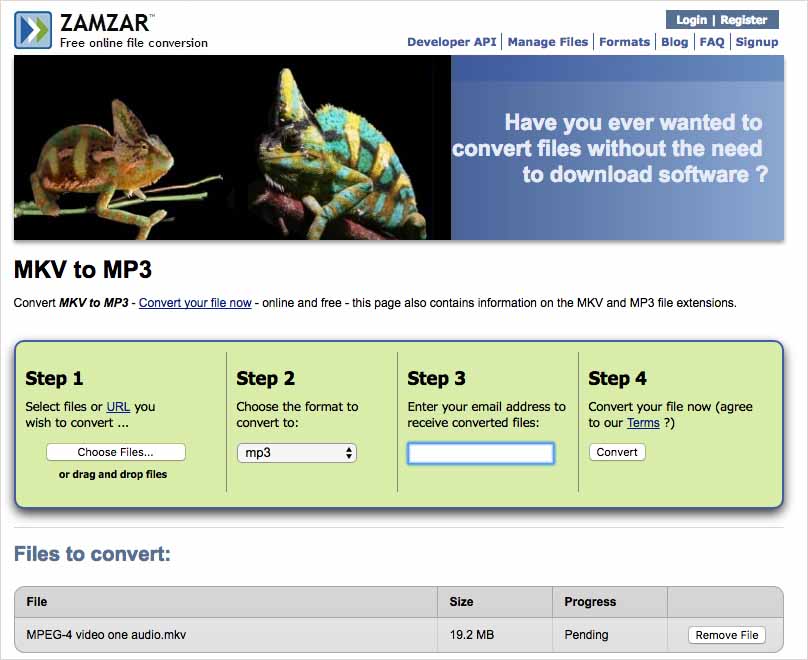Image resolution: width=808 pixels, height=660 pixels.
Task: Click the 'Free online file conversion' tagline
Action: [x=134, y=43]
